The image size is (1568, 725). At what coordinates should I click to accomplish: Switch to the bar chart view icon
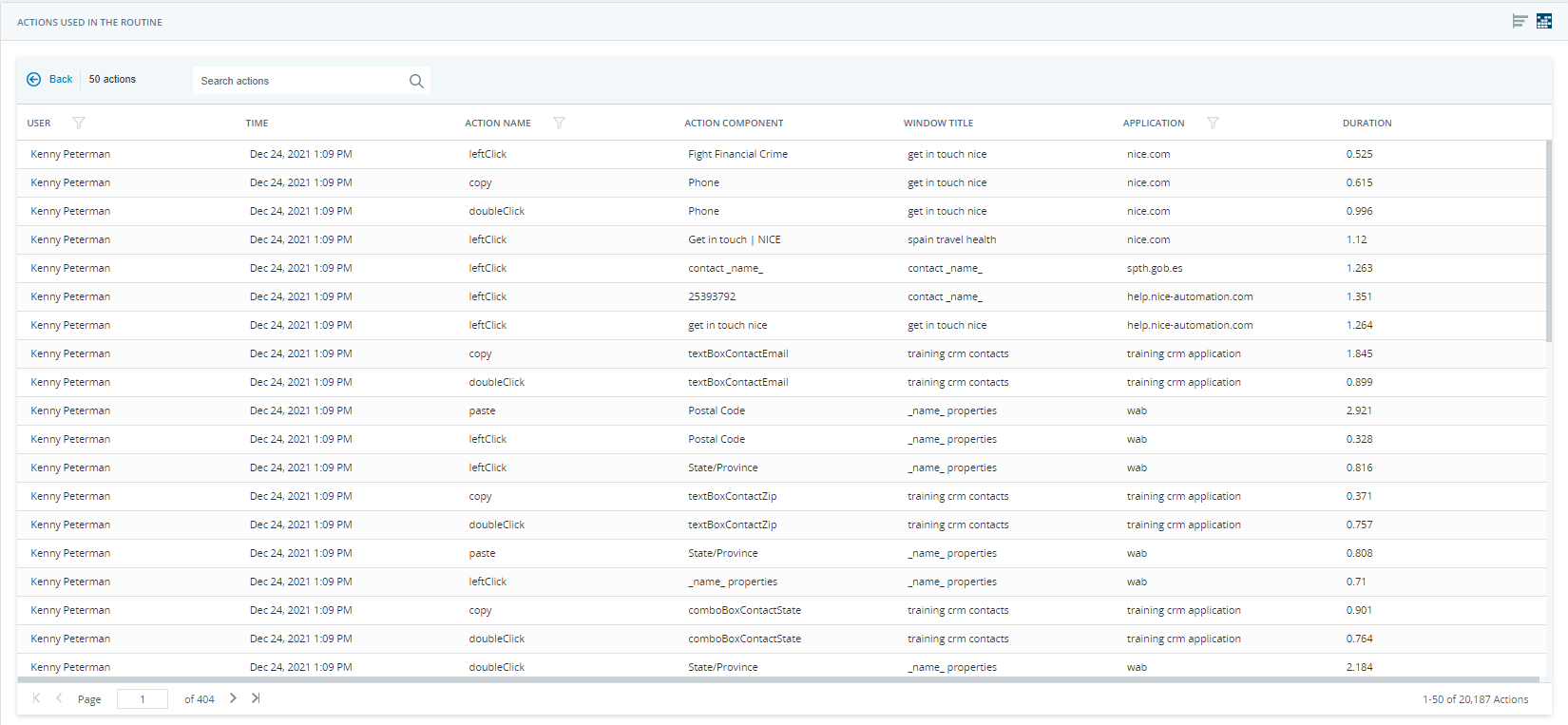[1520, 21]
